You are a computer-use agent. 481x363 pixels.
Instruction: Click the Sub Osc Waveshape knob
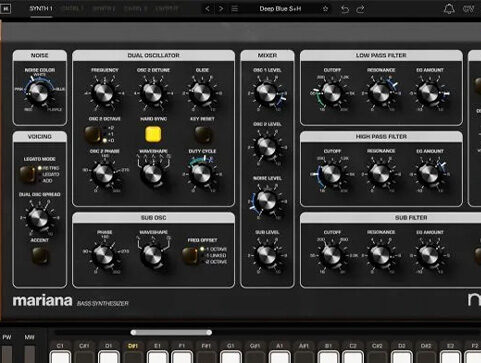(x=152, y=256)
